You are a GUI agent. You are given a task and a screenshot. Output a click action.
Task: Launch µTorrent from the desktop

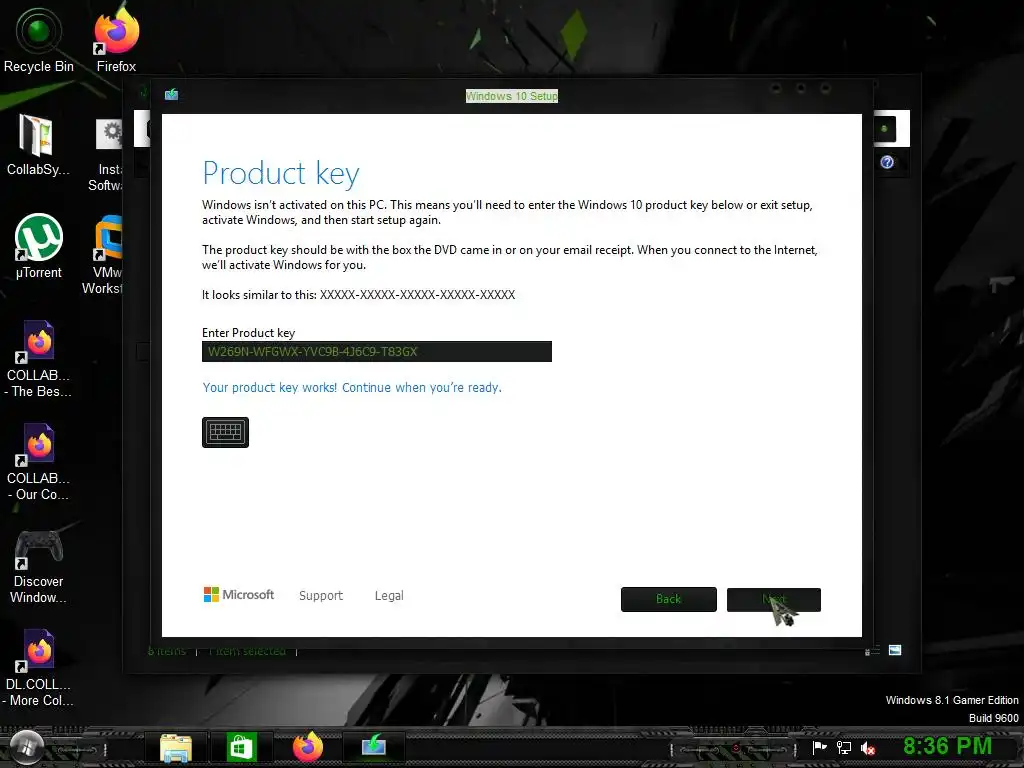click(39, 246)
